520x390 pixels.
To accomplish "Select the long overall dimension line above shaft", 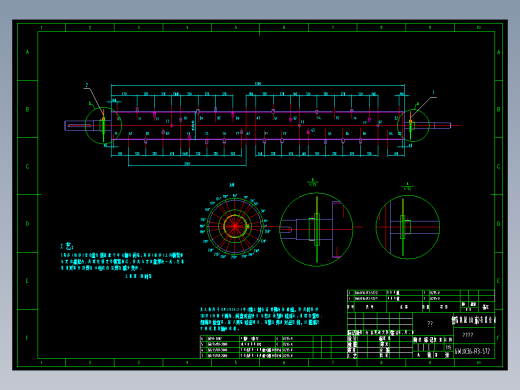I will click(x=258, y=85).
